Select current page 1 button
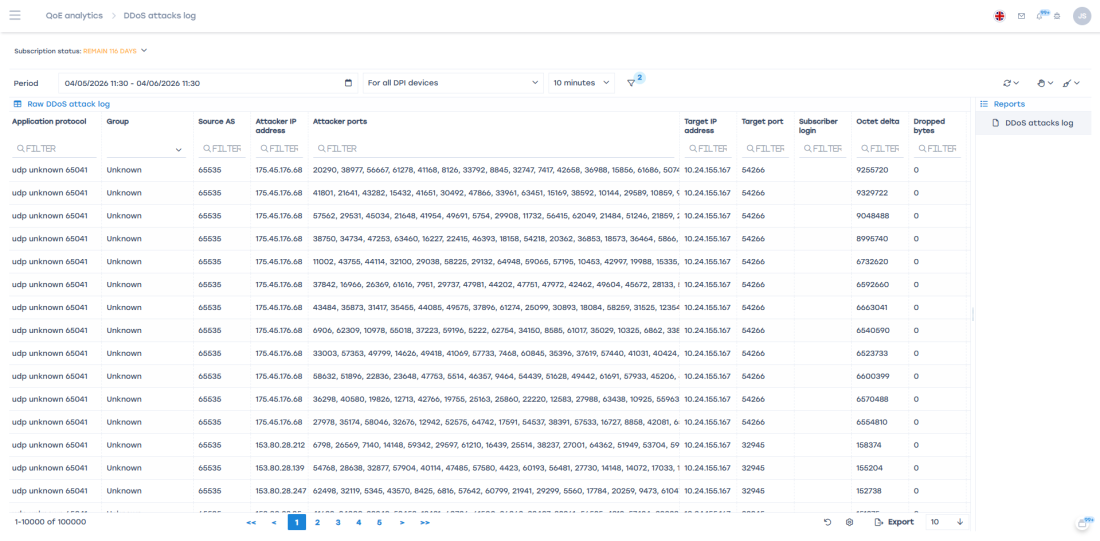This screenshot has width=1100, height=541. [297, 522]
